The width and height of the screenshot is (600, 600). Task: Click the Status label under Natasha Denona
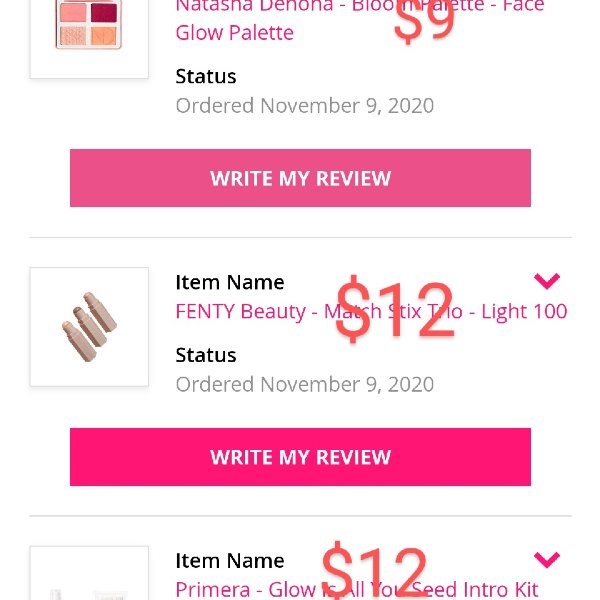click(x=206, y=76)
